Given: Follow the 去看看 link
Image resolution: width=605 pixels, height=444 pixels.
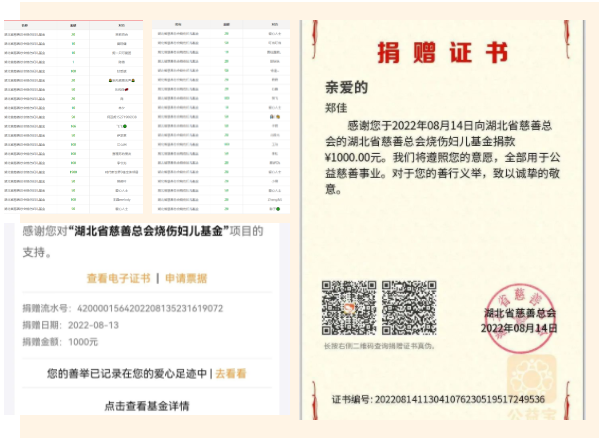Looking at the screenshot, I should (231, 373).
